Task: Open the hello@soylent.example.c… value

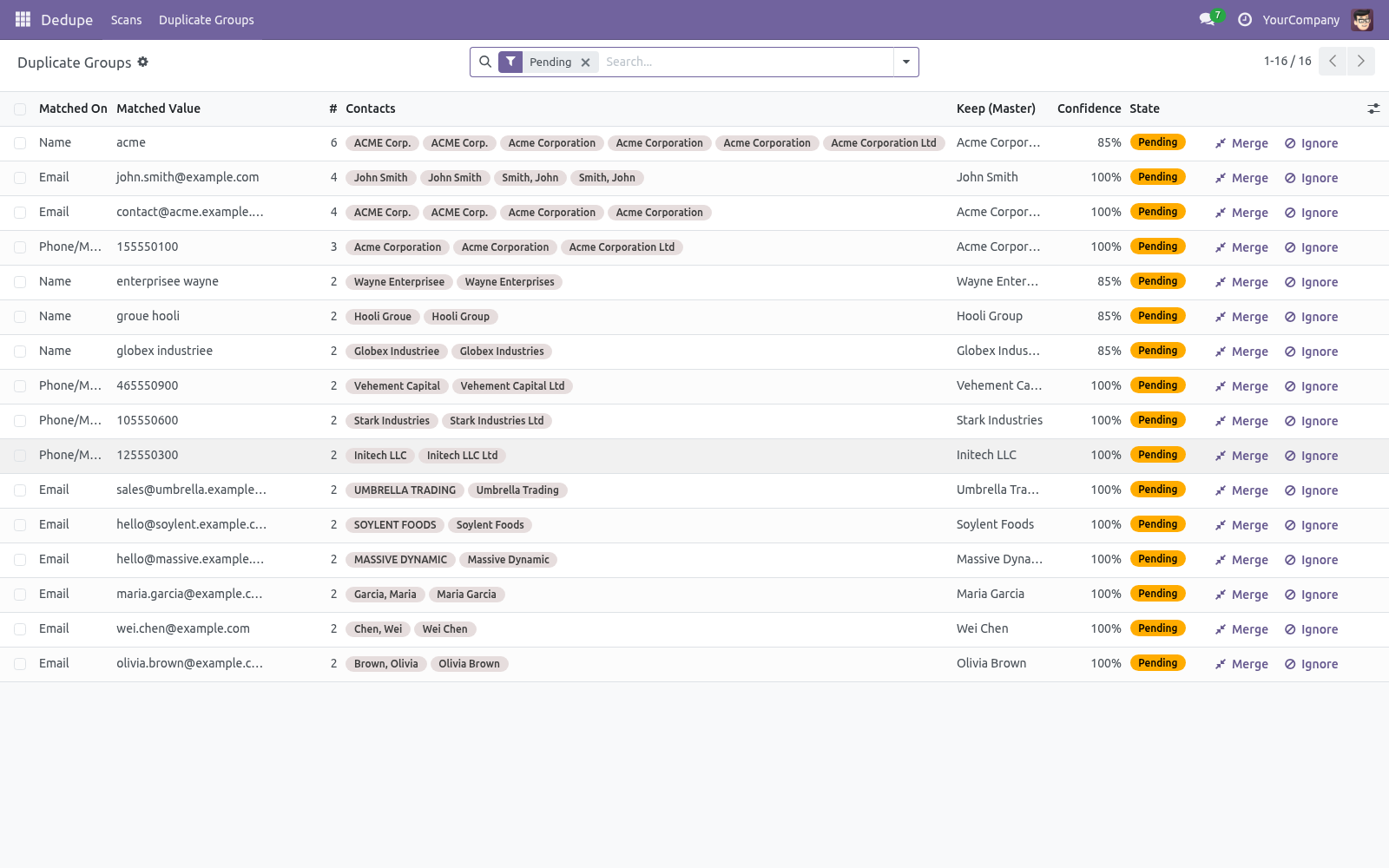Action: [x=192, y=524]
